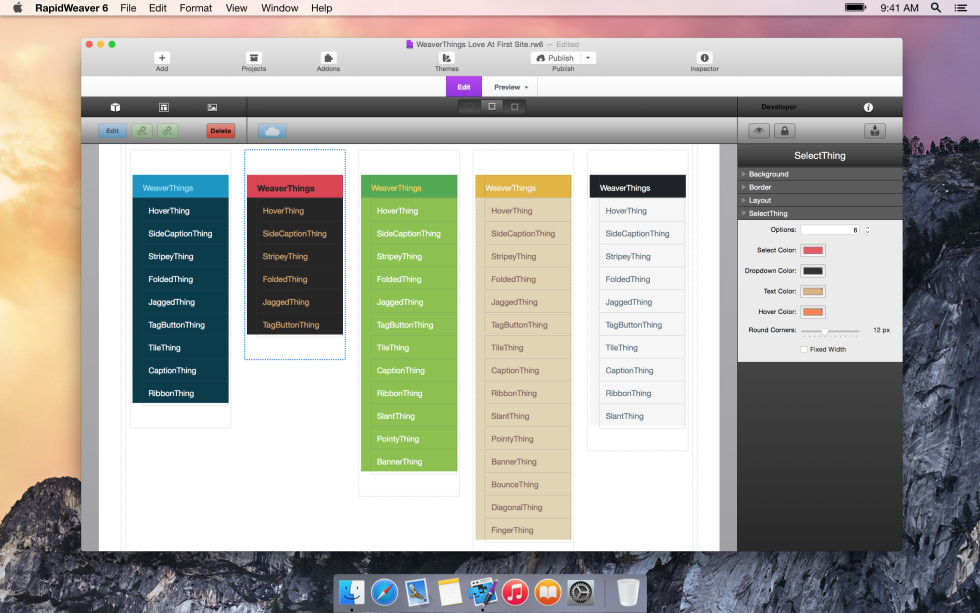Viewport: 980px width, 613px height.
Task: Open the Format menu
Action: click(x=196, y=8)
